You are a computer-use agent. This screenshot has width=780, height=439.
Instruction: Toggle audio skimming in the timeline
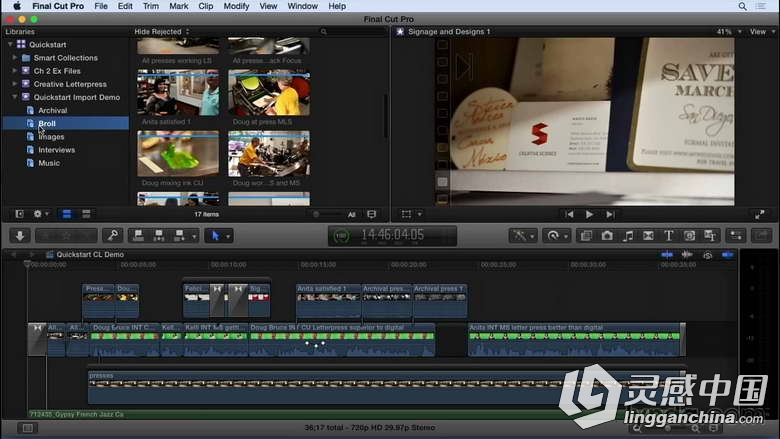click(x=687, y=255)
